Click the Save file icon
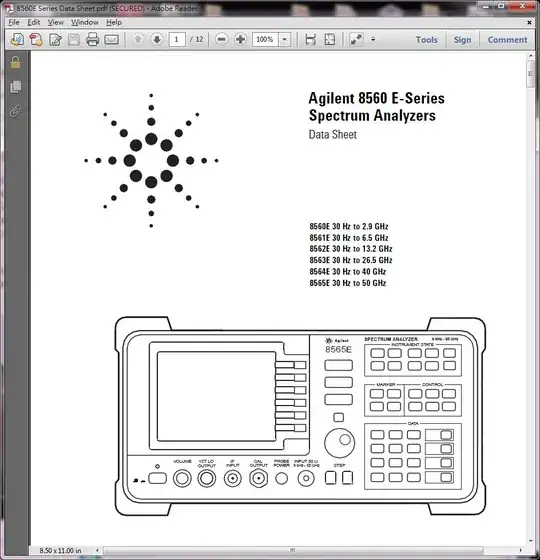This screenshot has height=560, width=540. pyautogui.click(x=74, y=39)
